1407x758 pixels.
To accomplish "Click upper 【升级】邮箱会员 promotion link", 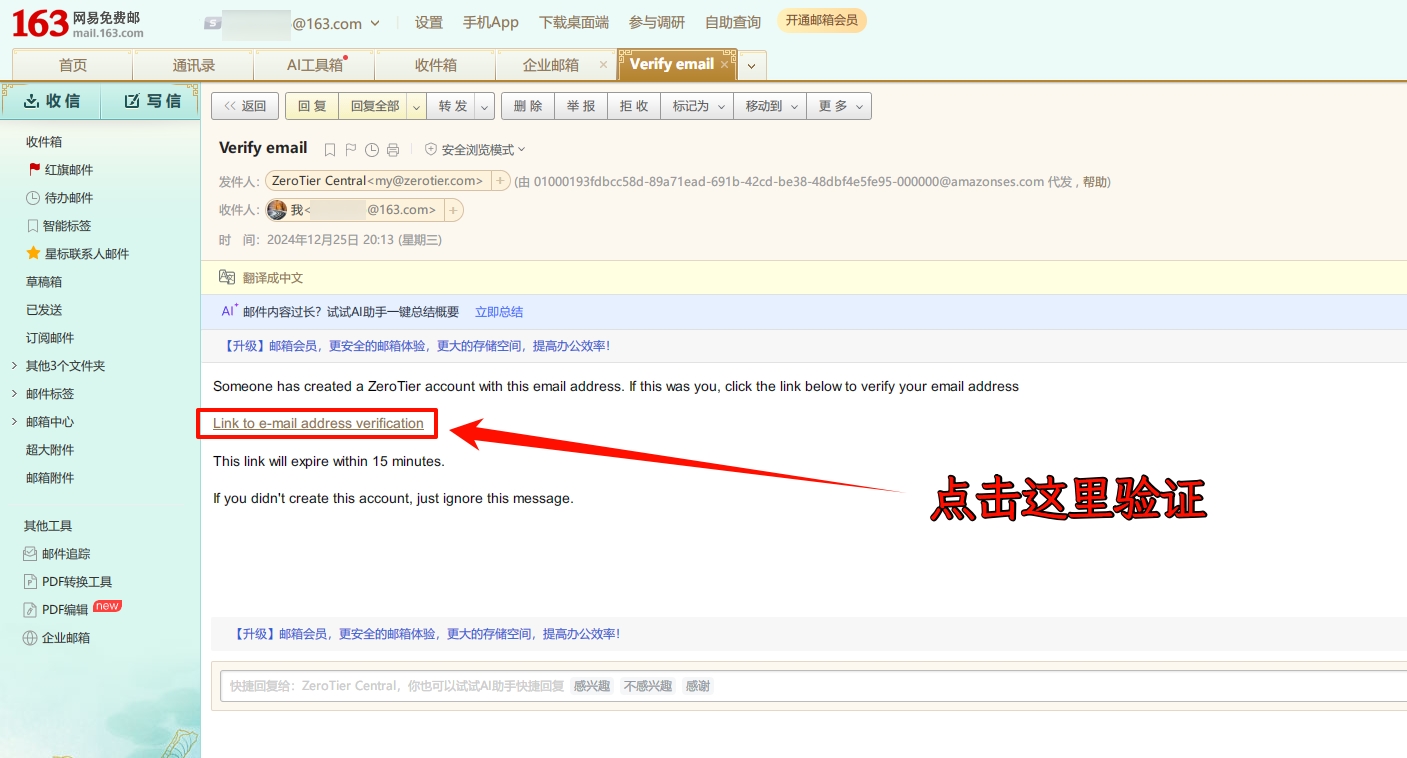I will pos(416,346).
